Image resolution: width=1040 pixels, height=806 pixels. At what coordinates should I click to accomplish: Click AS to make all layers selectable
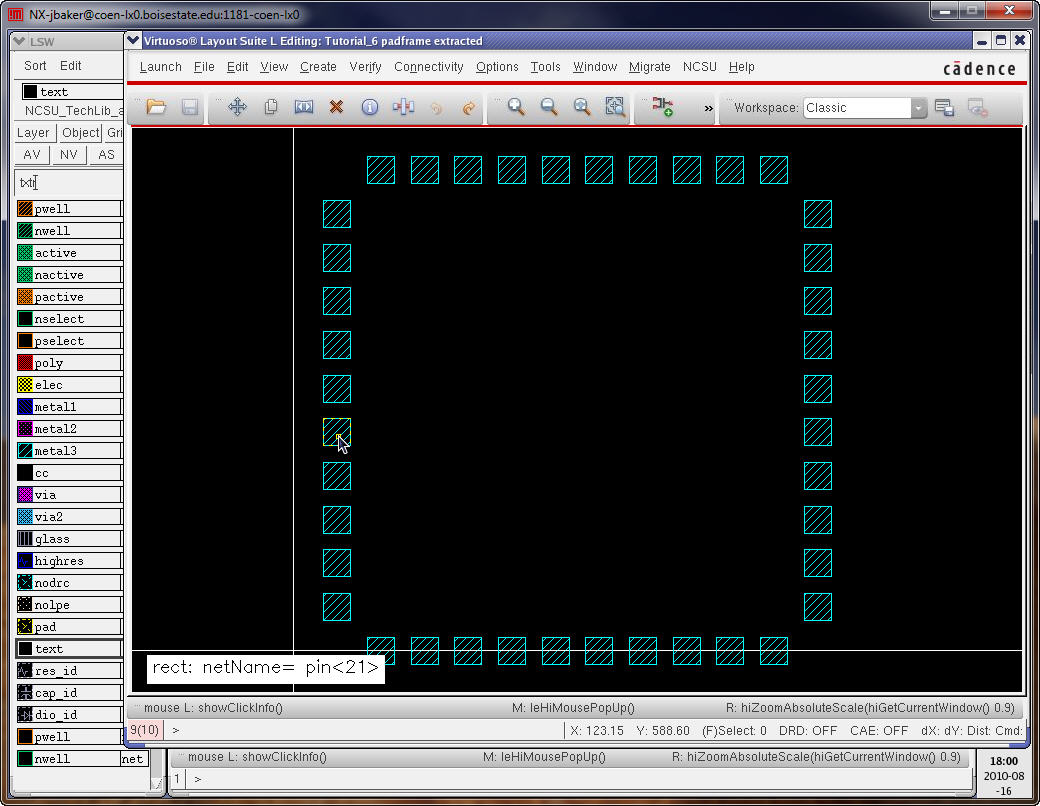tap(106, 155)
